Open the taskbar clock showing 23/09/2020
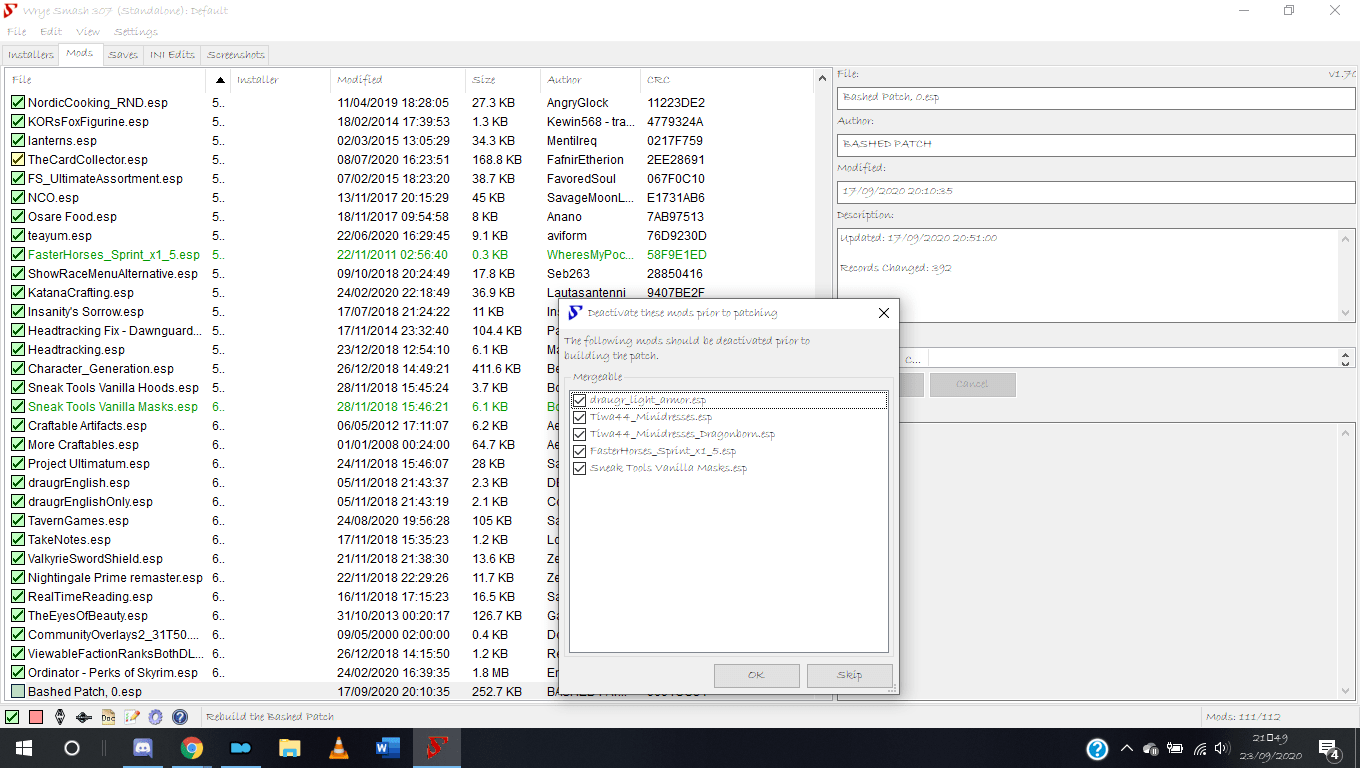1360x768 pixels. (1270, 748)
